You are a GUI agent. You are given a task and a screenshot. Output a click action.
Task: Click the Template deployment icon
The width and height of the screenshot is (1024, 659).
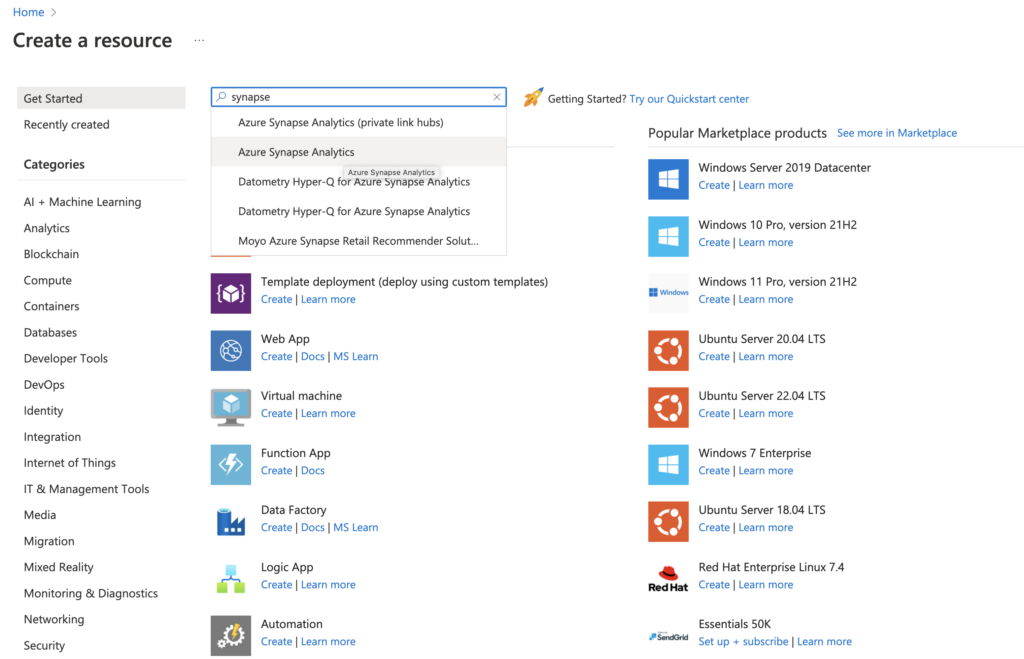(x=231, y=292)
